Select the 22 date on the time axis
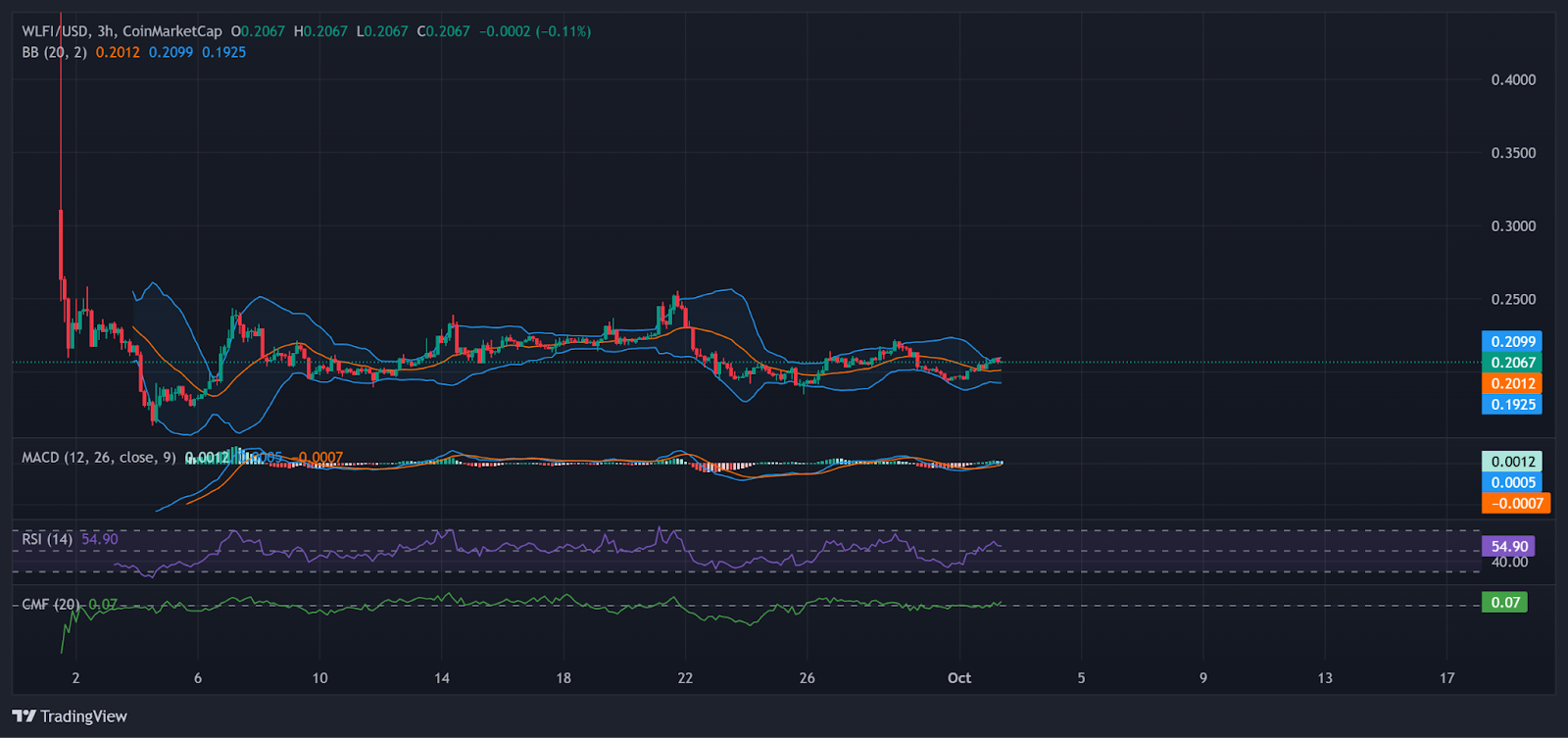 tap(685, 678)
